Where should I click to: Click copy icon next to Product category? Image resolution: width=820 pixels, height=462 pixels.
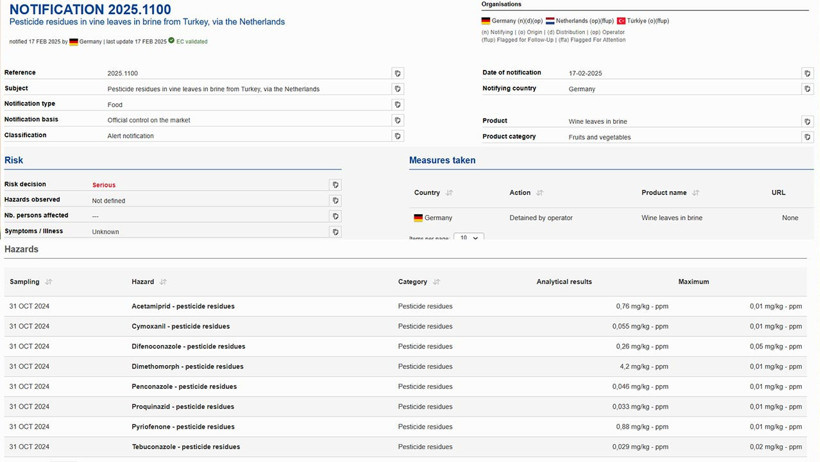[807, 137]
